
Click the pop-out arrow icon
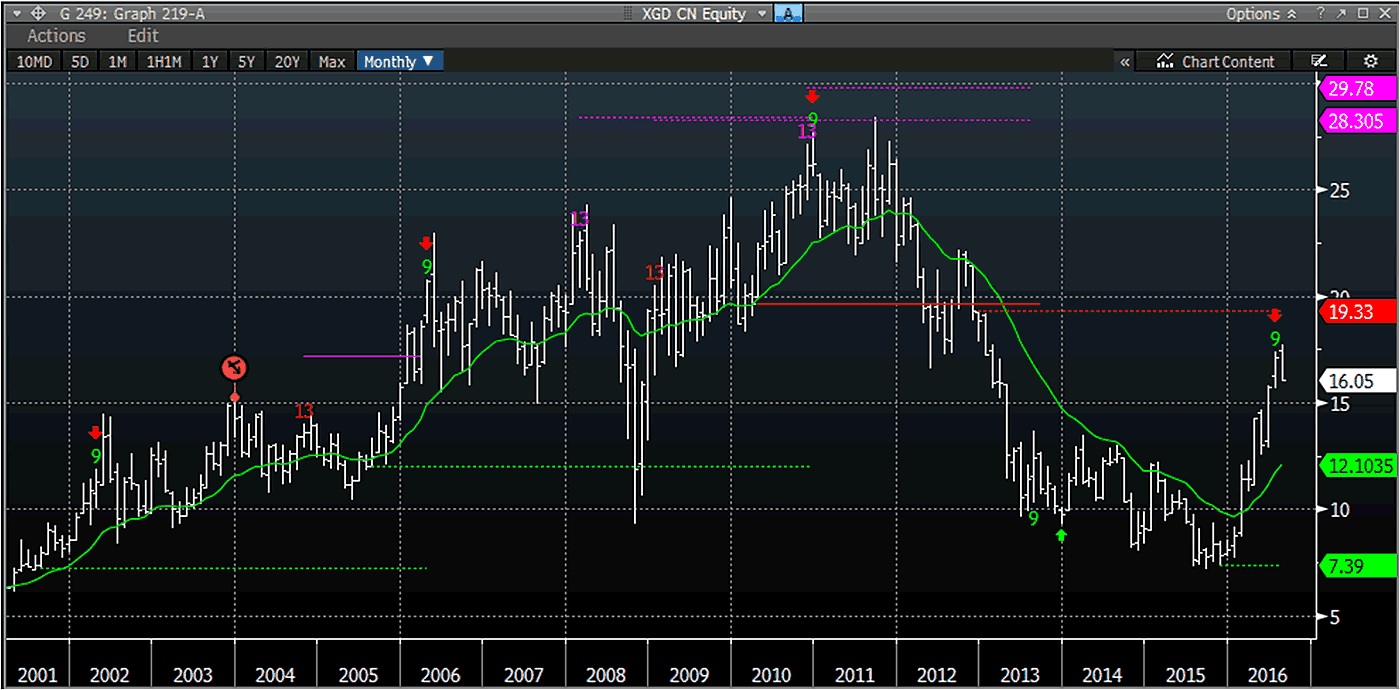(x=1340, y=13)
